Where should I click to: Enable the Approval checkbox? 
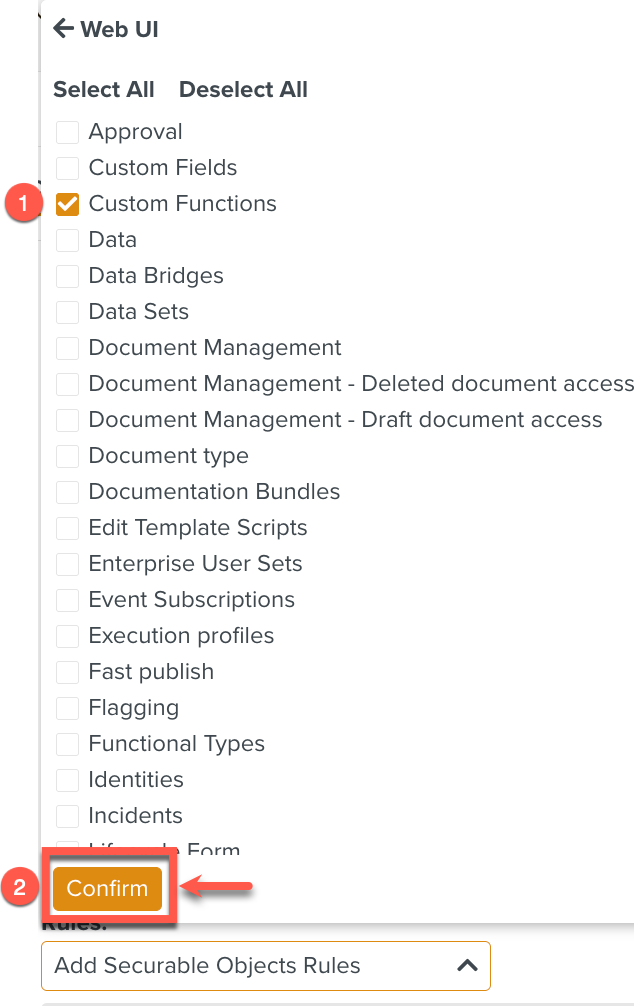67,131
